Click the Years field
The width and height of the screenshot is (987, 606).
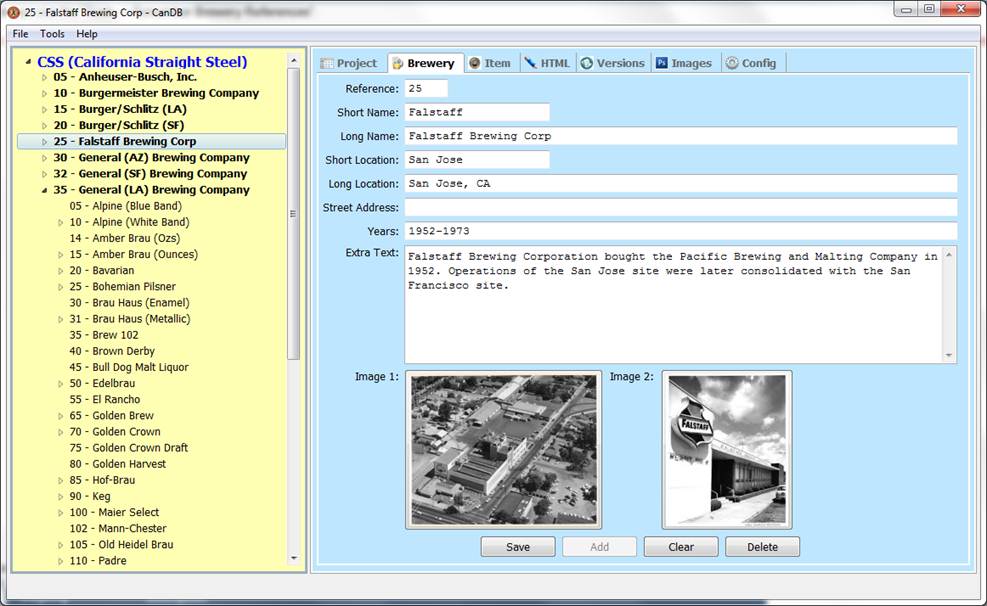tap(681, 231)
